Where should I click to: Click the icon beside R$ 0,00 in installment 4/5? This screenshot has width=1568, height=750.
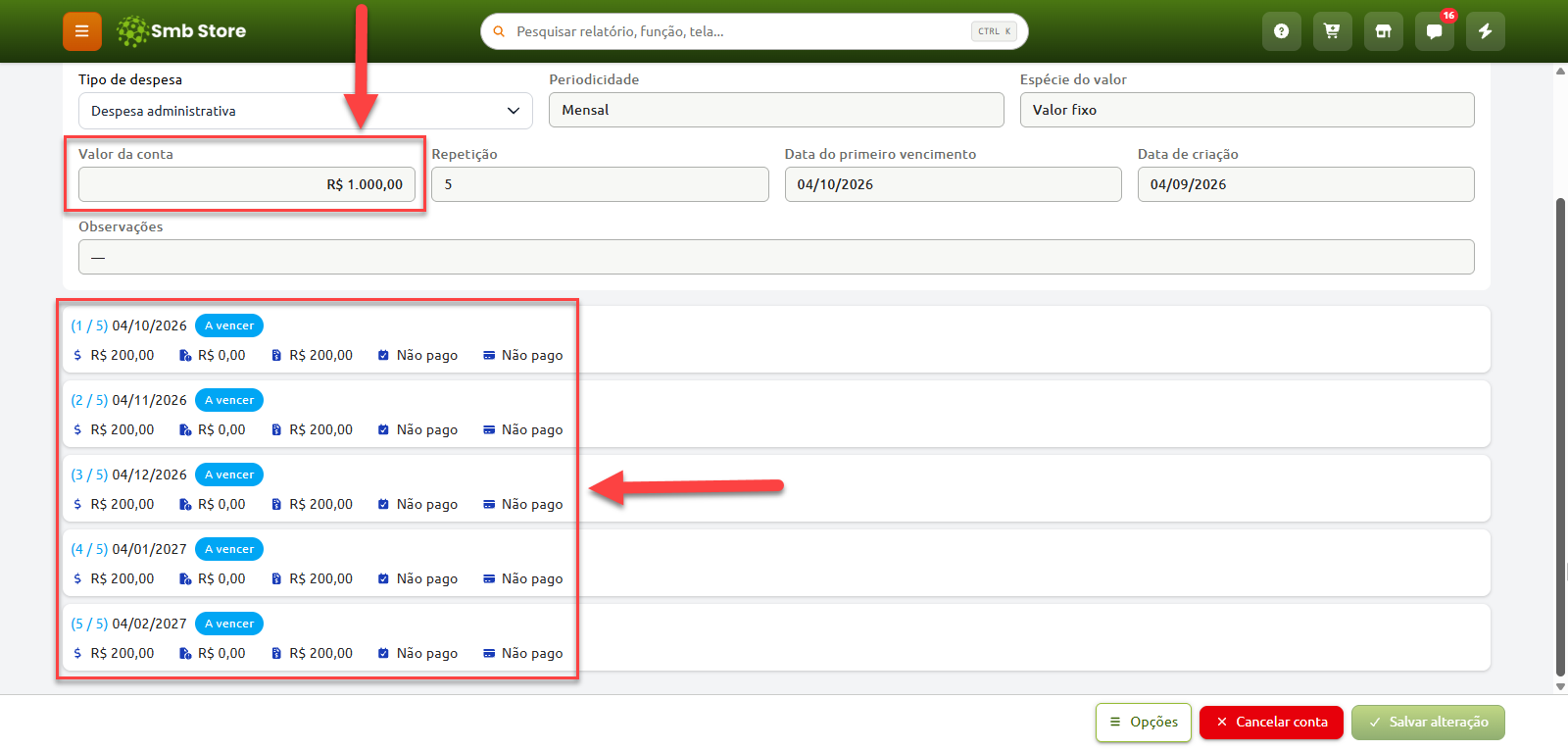(x=185, y=578)
